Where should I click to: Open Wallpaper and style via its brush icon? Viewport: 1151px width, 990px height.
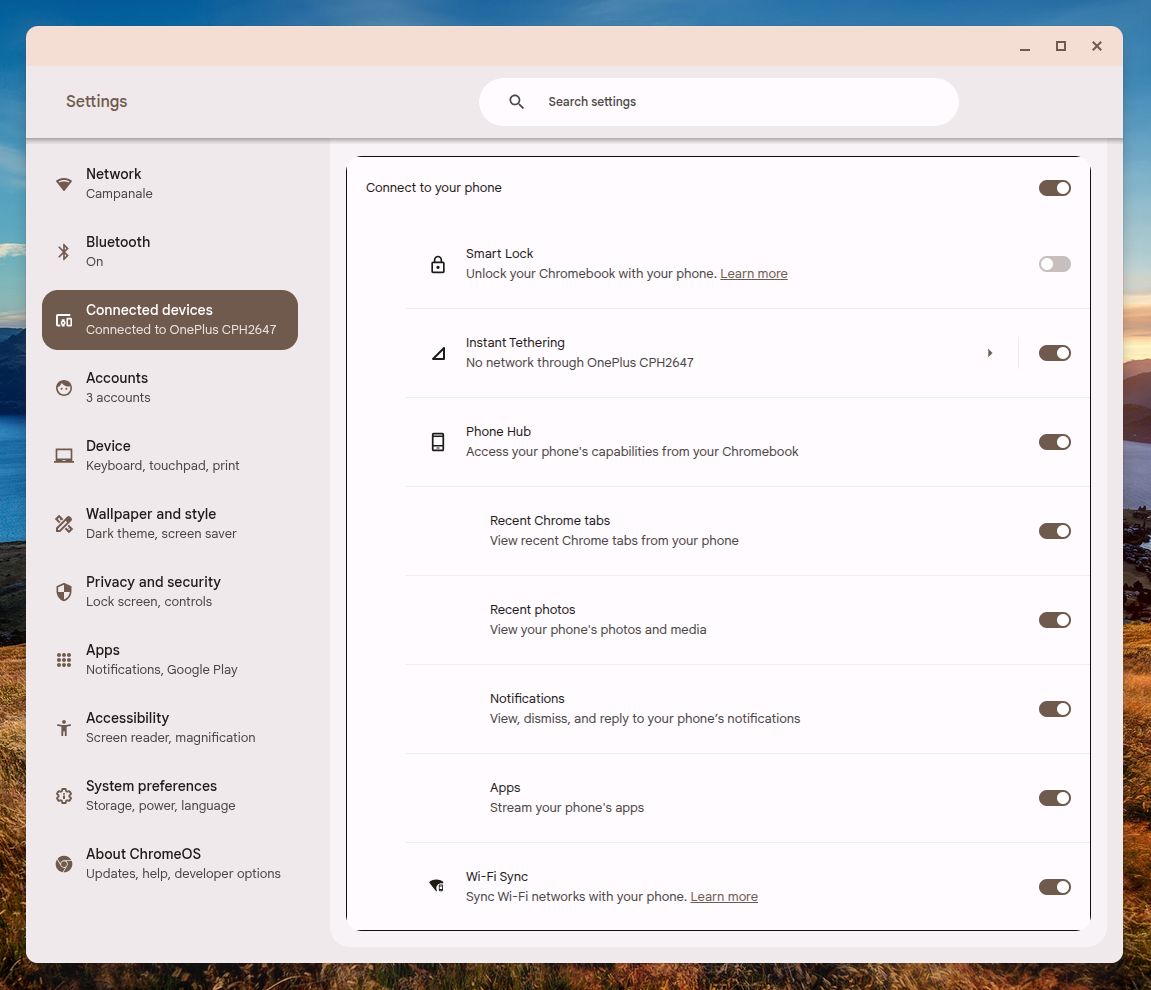[x=63, y=523]
